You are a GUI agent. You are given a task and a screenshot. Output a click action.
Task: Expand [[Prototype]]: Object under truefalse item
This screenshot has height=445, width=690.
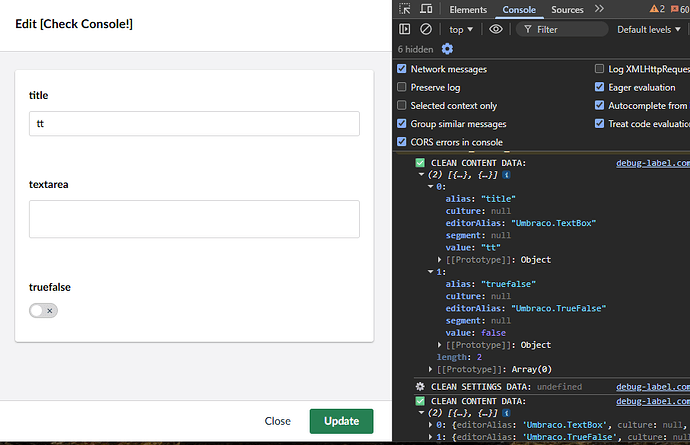pyautogui.click(x=439, y=345)
